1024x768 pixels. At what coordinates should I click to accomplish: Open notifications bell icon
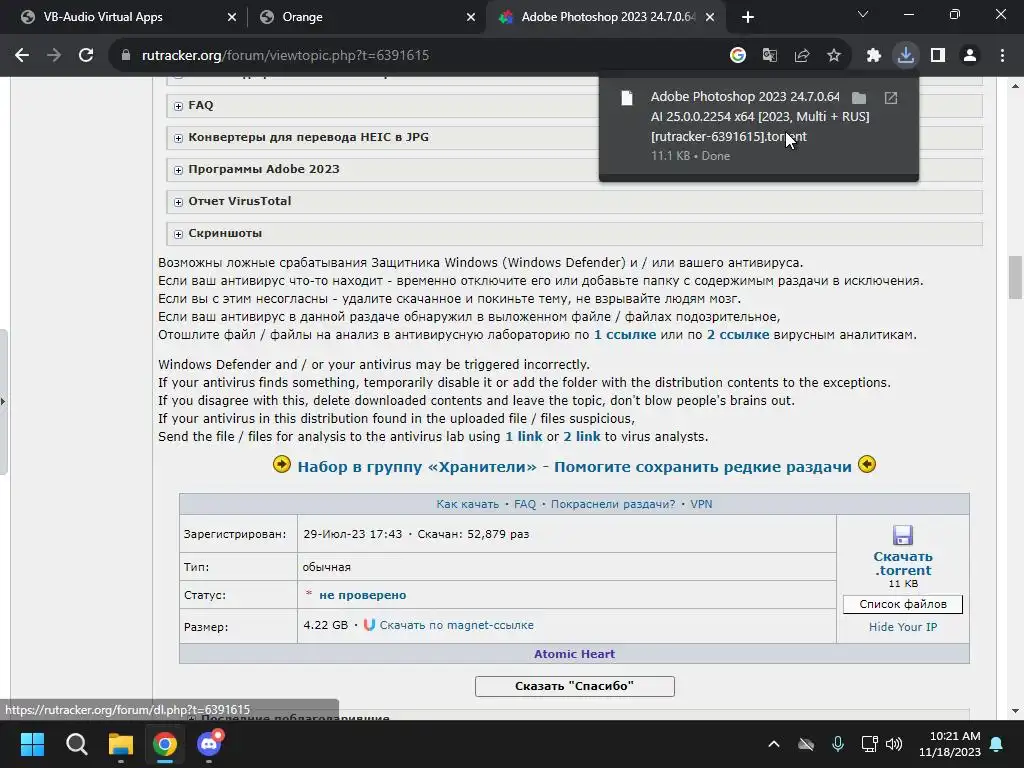point(997,744)
